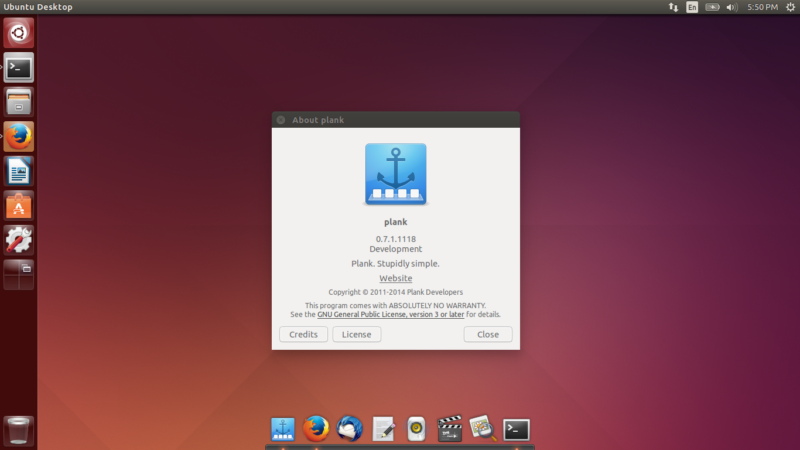Click the 'Development' label in dialog
Screen dimensions: 800x450
pyautogui.click(x=396, y=249)
